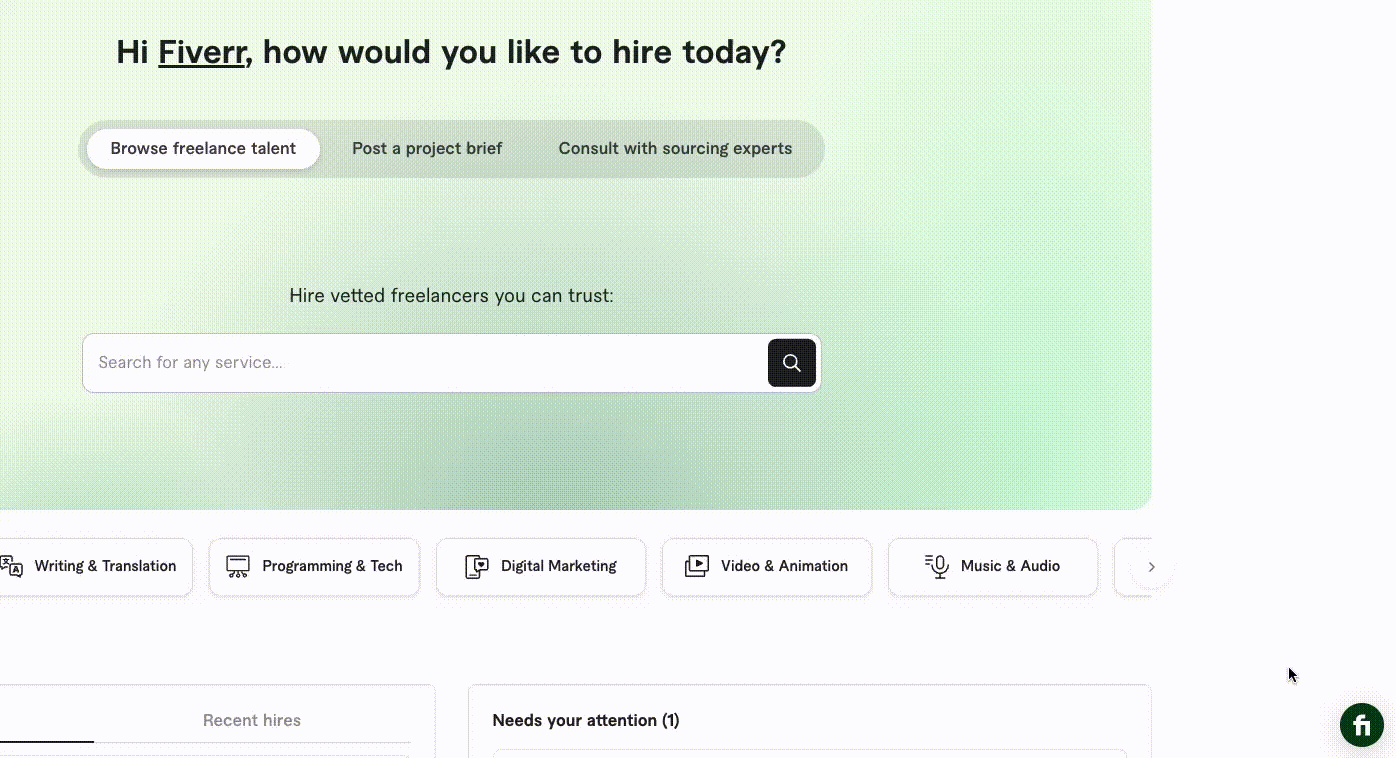Click the underlined Fiverr name link
The image size is (1396, 758).
coord(203,52)
